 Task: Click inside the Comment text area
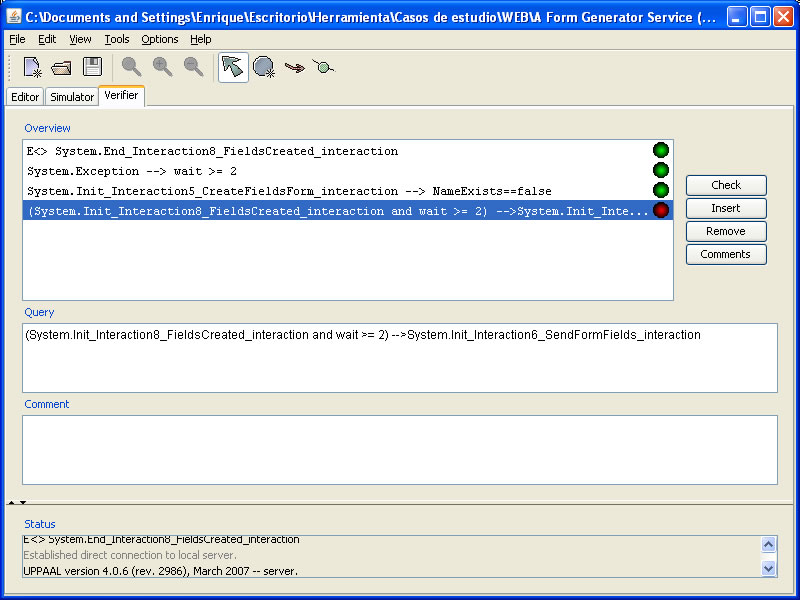(400, 449)
